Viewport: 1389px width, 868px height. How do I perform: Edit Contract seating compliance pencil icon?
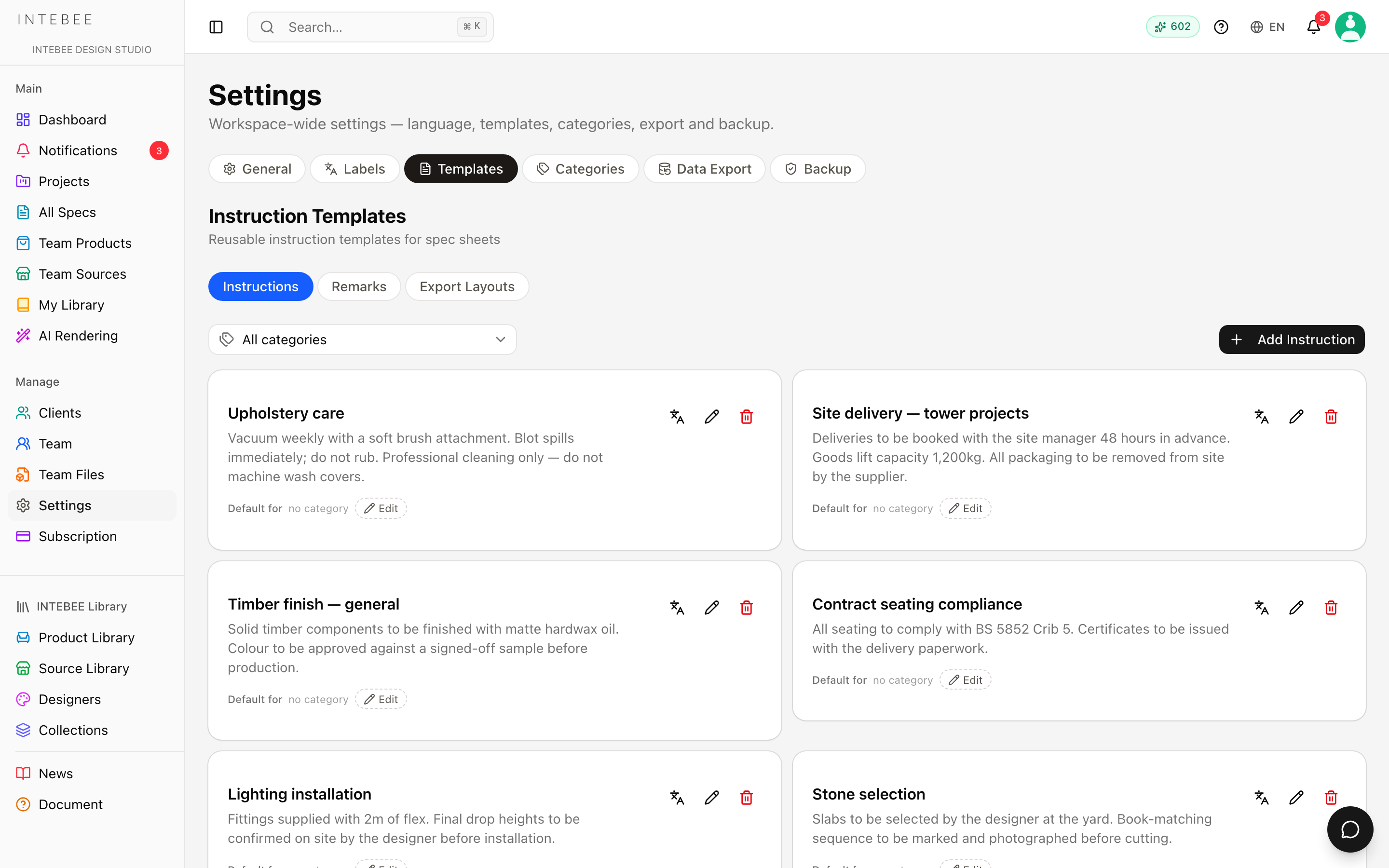1296,608
